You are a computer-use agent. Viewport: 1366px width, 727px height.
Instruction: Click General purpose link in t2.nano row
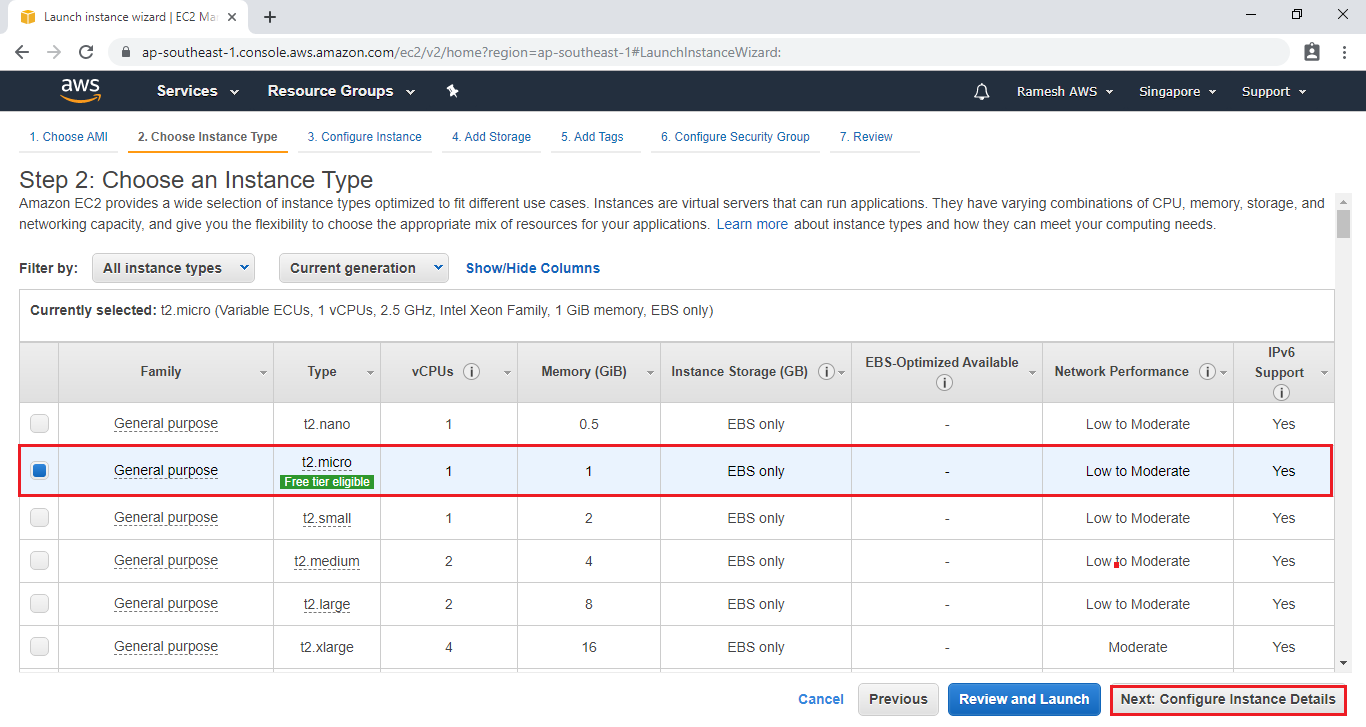coord(166,423)
